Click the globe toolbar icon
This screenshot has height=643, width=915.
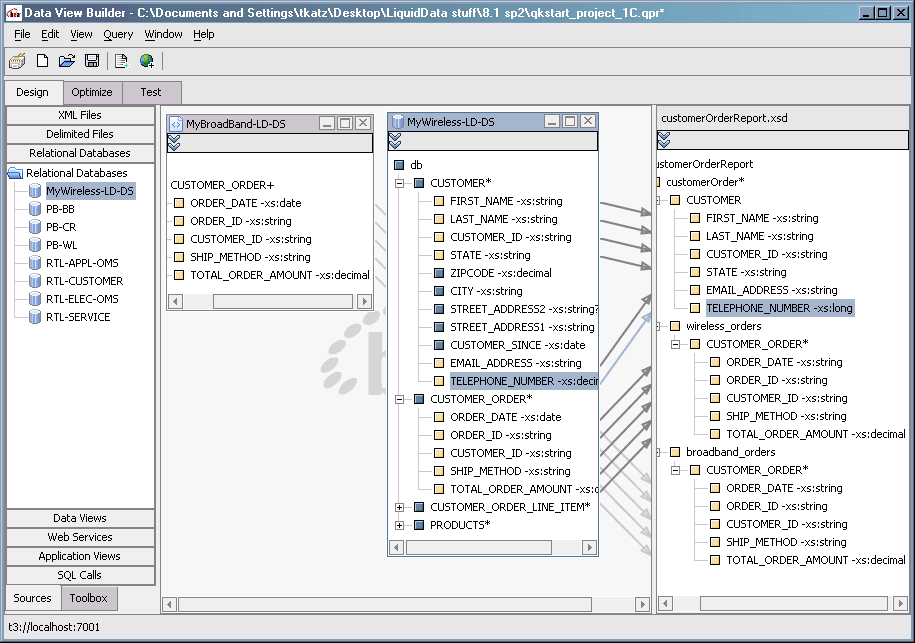click(x=146, y=61)
